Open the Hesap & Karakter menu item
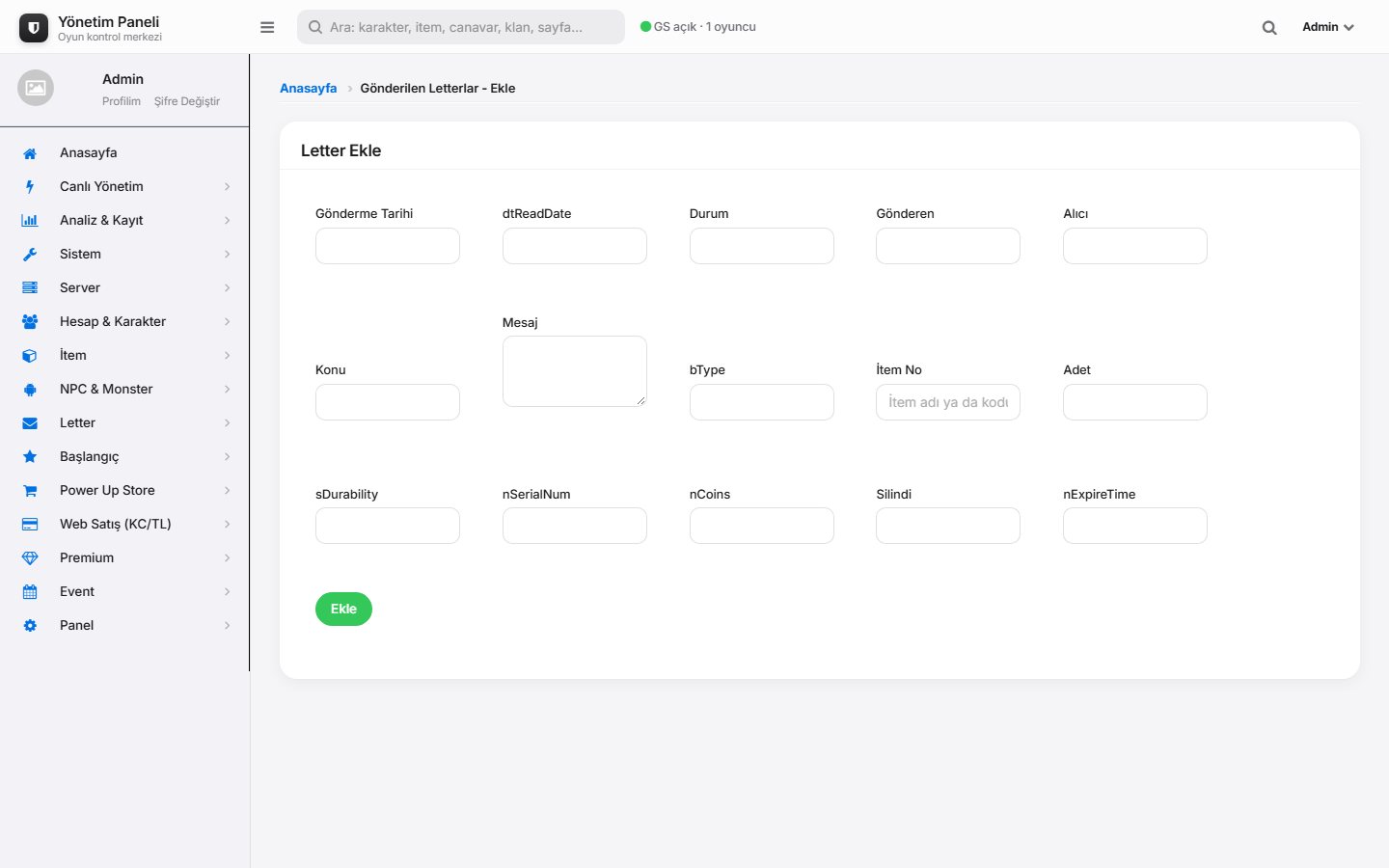The width and height of the screenshot is (1389, 868). pos(124,322)
